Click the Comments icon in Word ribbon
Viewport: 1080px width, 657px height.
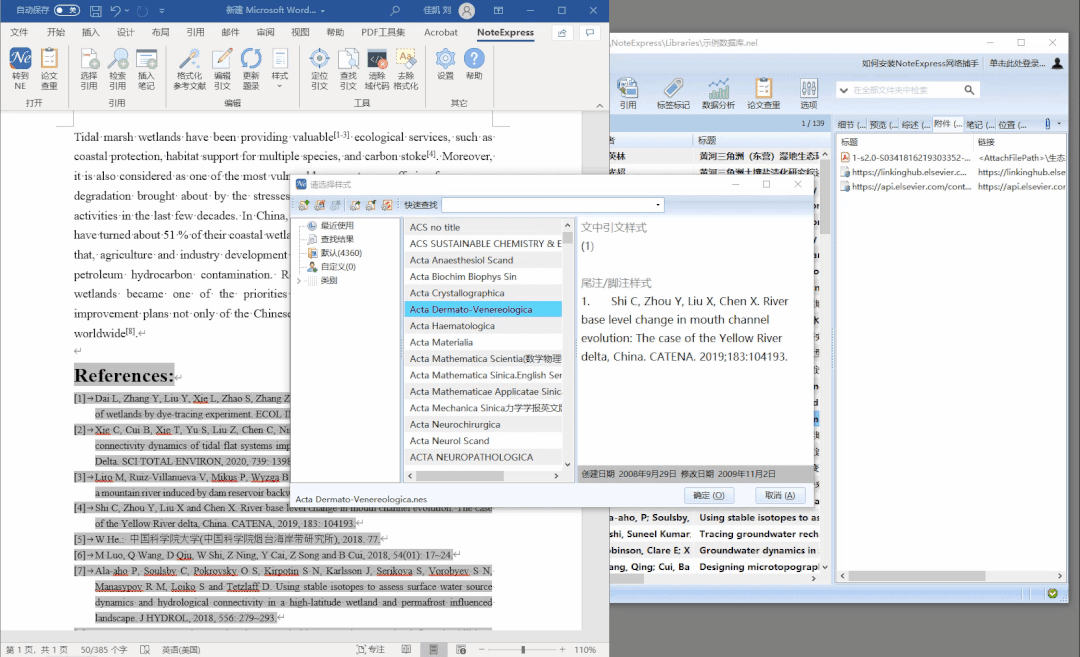(590, 32)
